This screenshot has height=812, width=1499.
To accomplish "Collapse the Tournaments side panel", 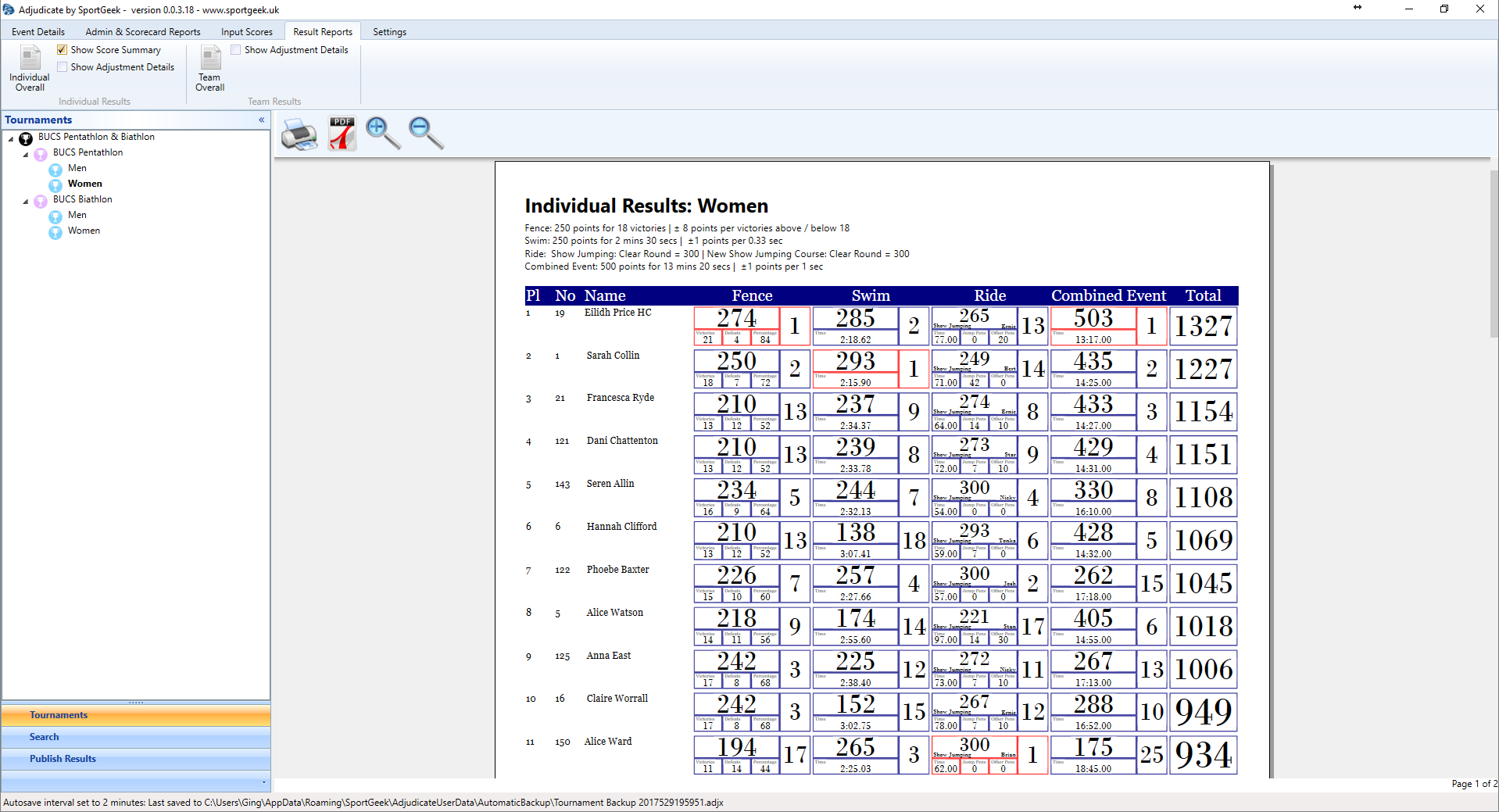I will click(x=261, y=120).
